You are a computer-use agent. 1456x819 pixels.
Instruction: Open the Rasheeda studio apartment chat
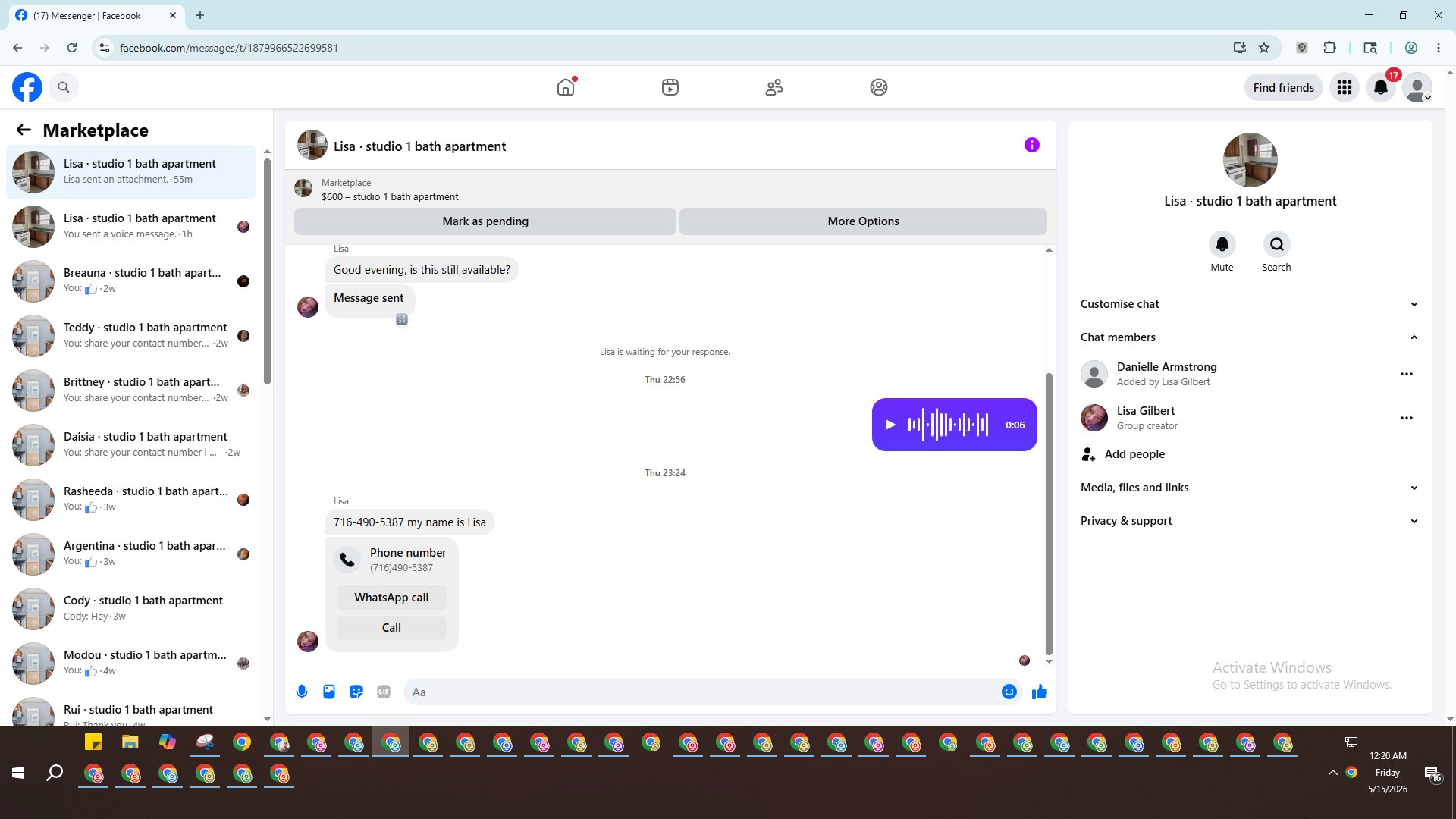[130, 499]
